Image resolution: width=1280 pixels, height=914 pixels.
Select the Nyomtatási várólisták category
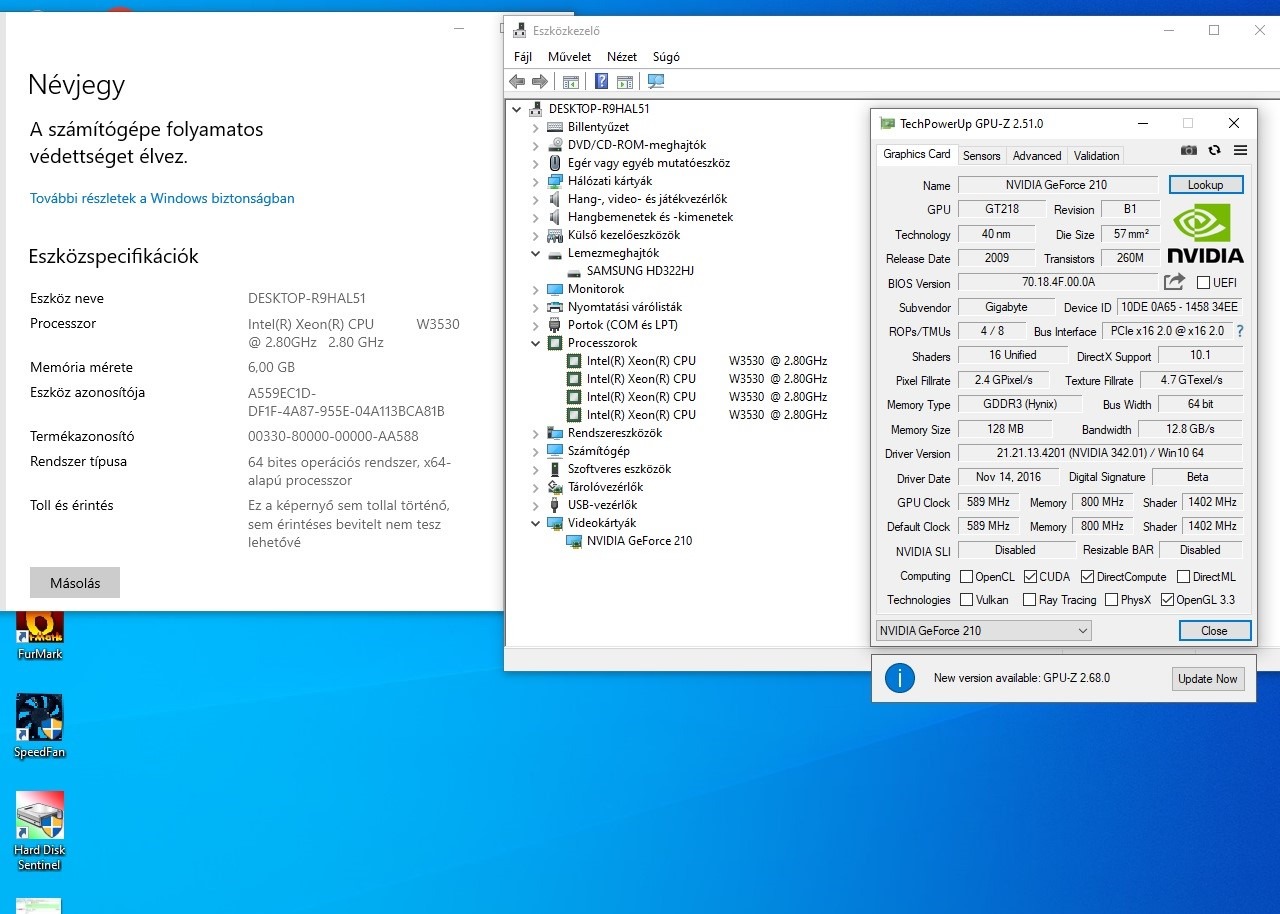tap(625, 307)
